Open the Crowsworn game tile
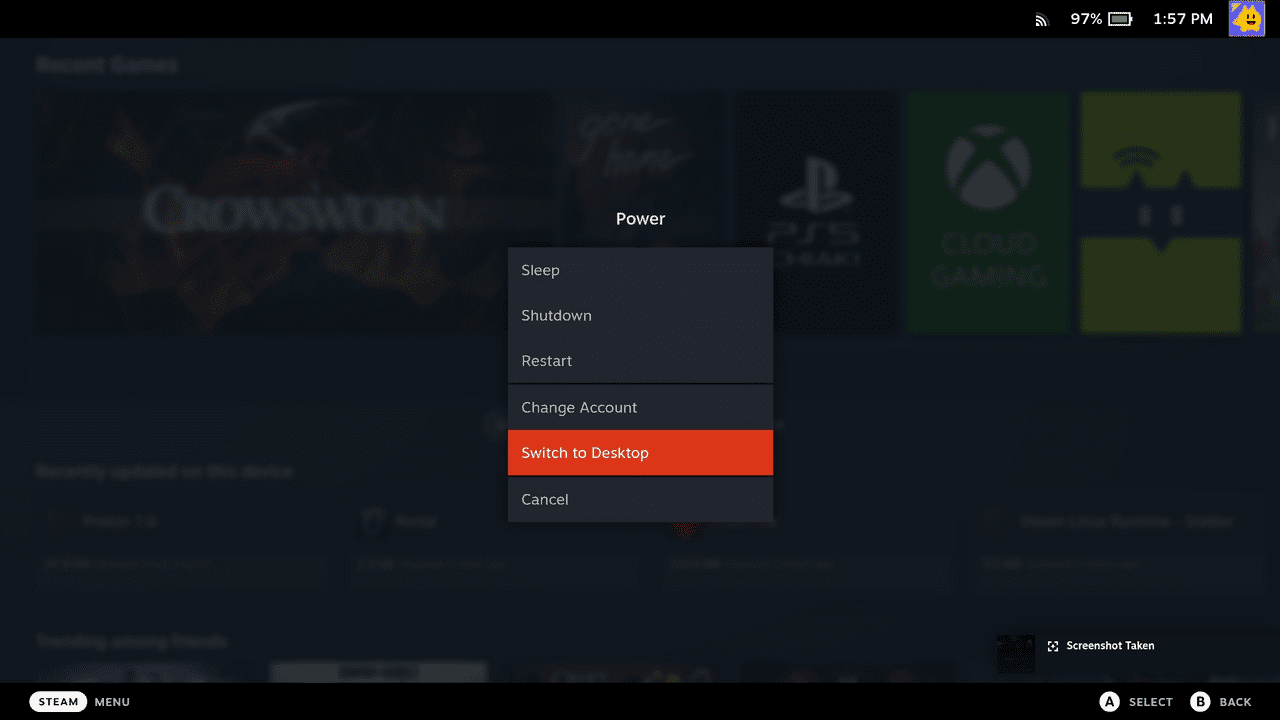 click(294, 212)
